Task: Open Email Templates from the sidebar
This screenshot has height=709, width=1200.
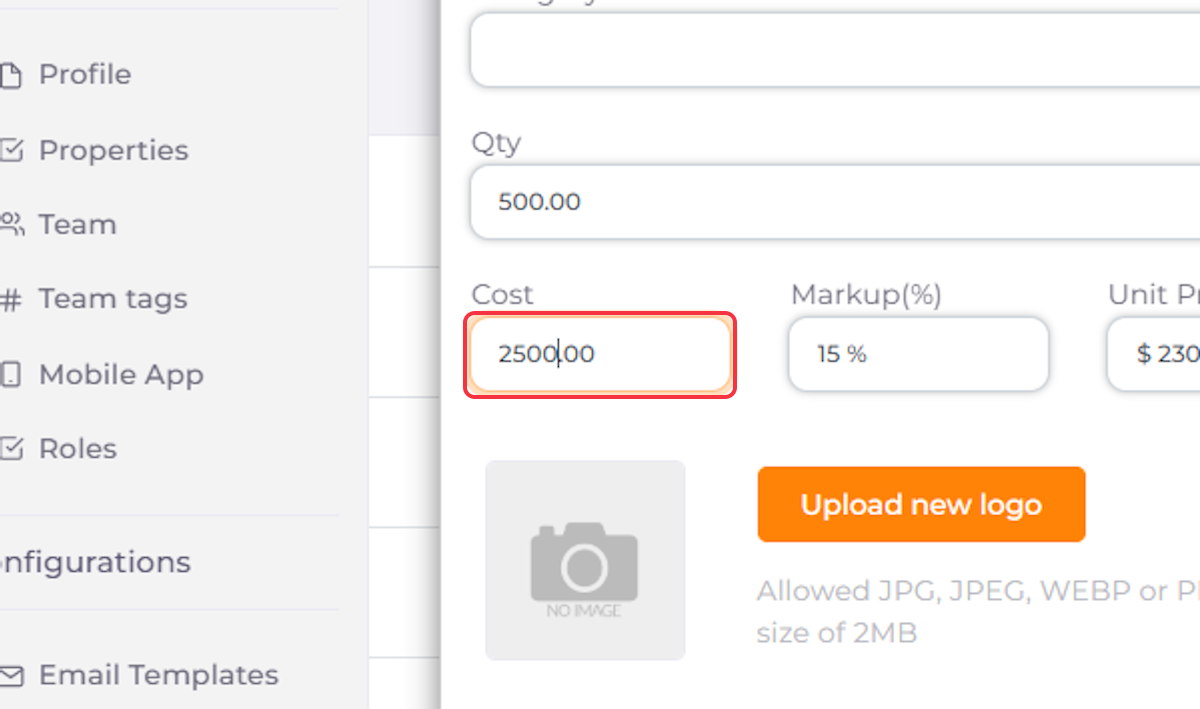Action: coord(158,675)
